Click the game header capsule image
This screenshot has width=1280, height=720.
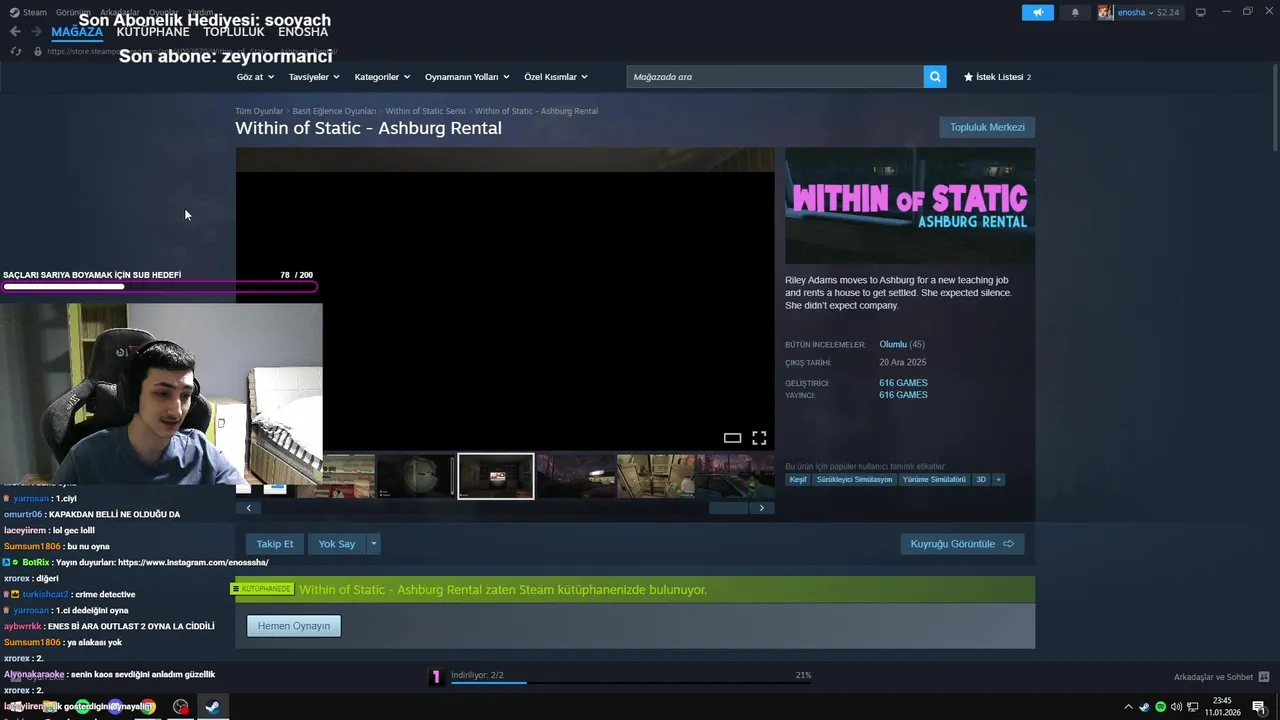(910, 206)
